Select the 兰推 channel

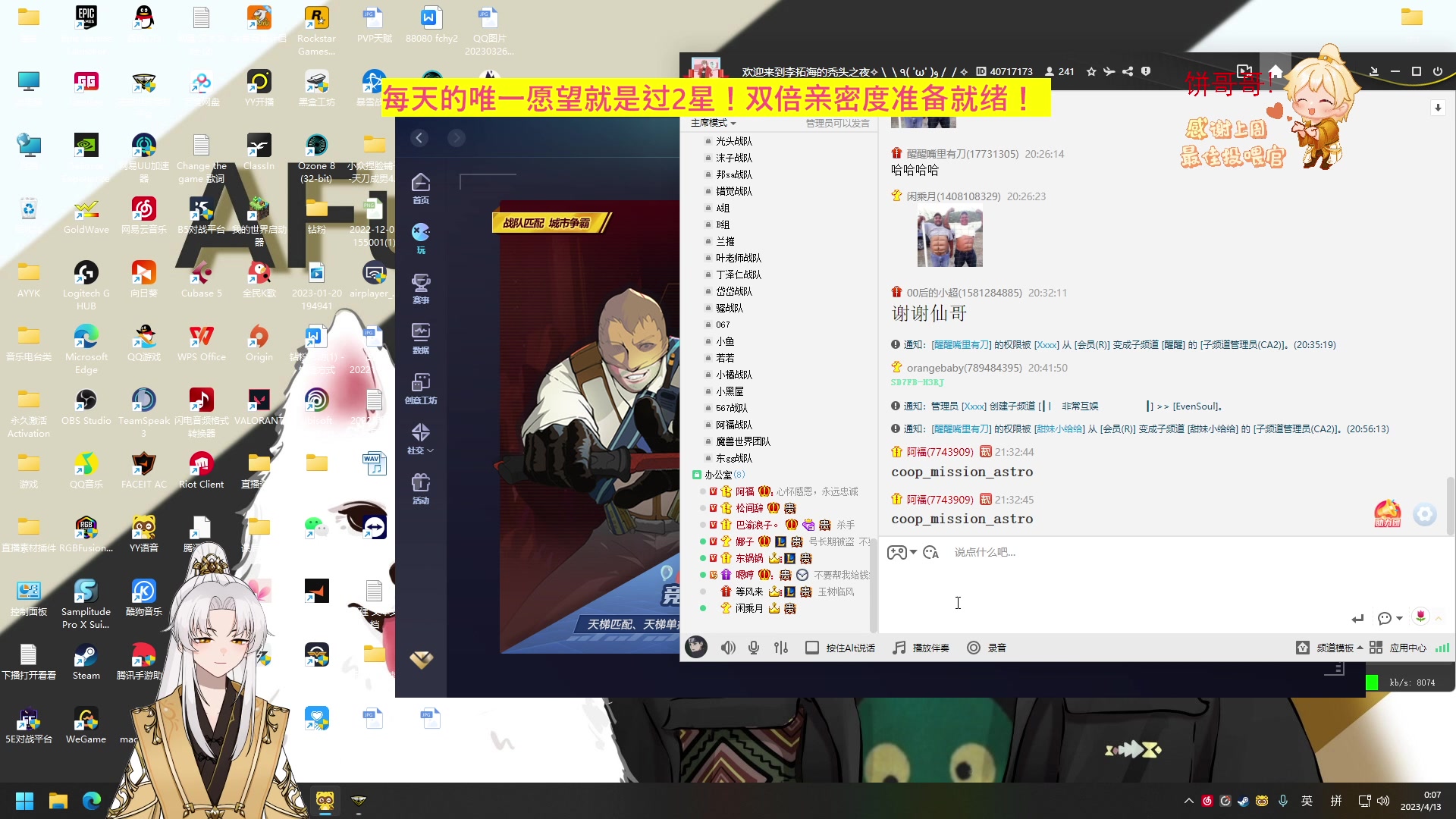pyautogui.click(x=725, y=241)
